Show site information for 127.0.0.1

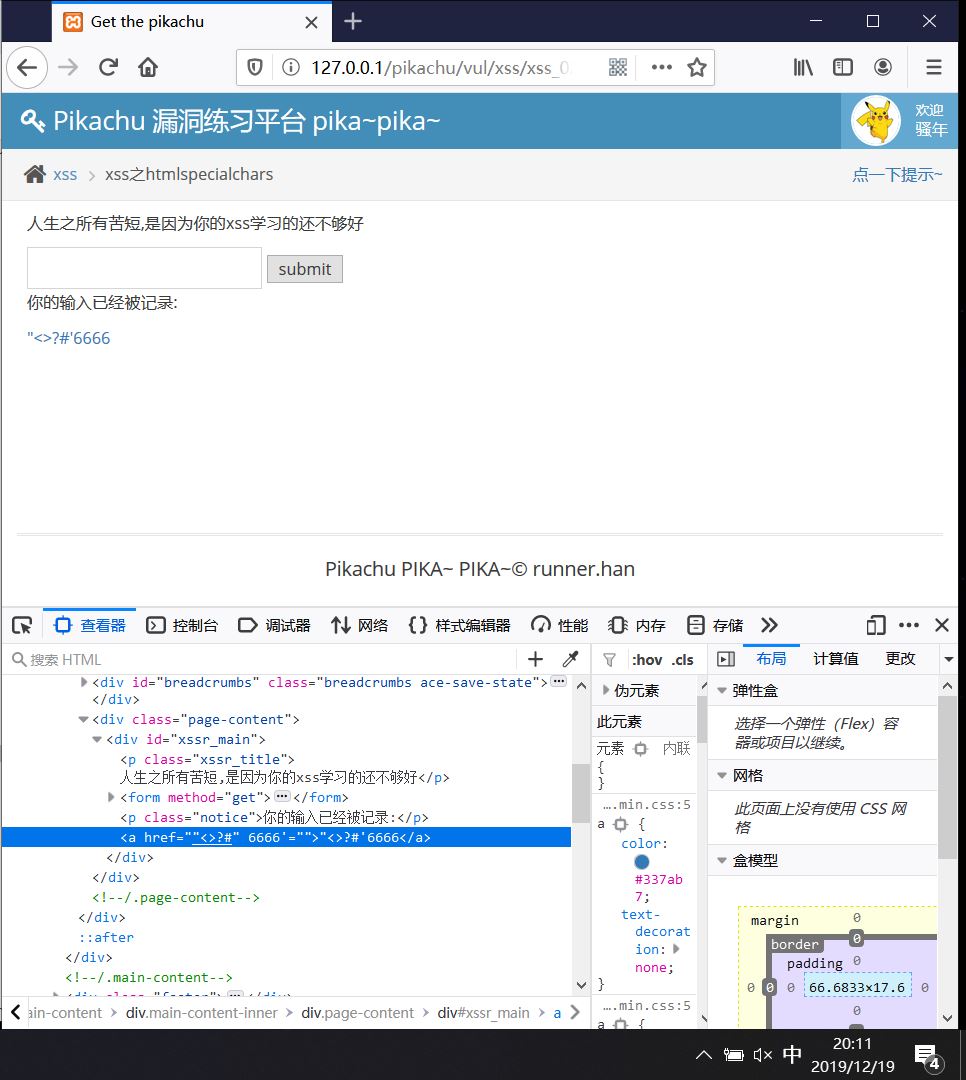pos(291,68)
